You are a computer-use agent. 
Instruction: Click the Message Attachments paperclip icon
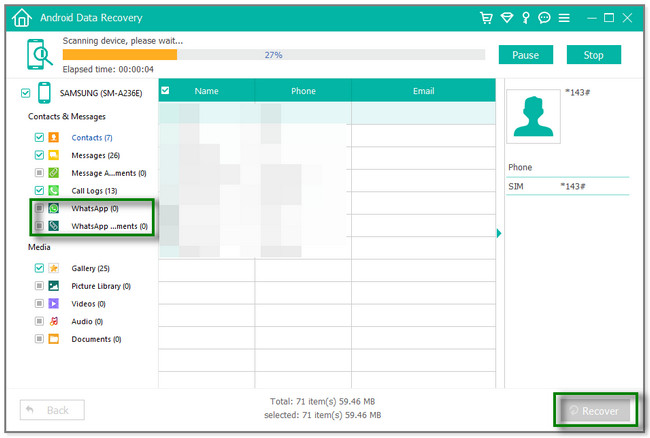pyautogui.click(x=53, y=172)
